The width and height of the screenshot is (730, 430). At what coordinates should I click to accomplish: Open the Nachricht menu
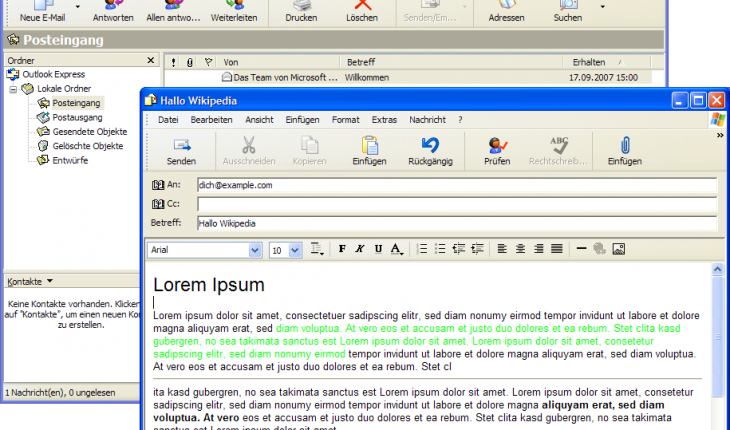point(427,120)
